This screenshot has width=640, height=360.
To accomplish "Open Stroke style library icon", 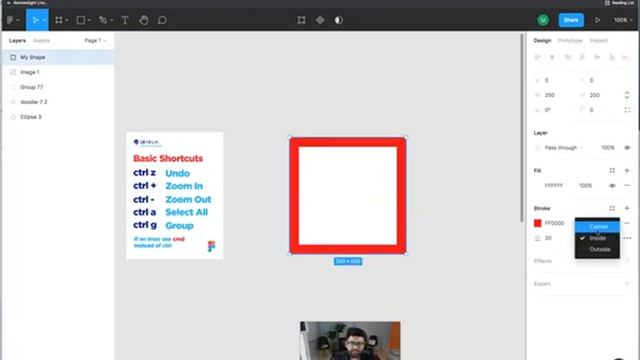I will [612, 208].
